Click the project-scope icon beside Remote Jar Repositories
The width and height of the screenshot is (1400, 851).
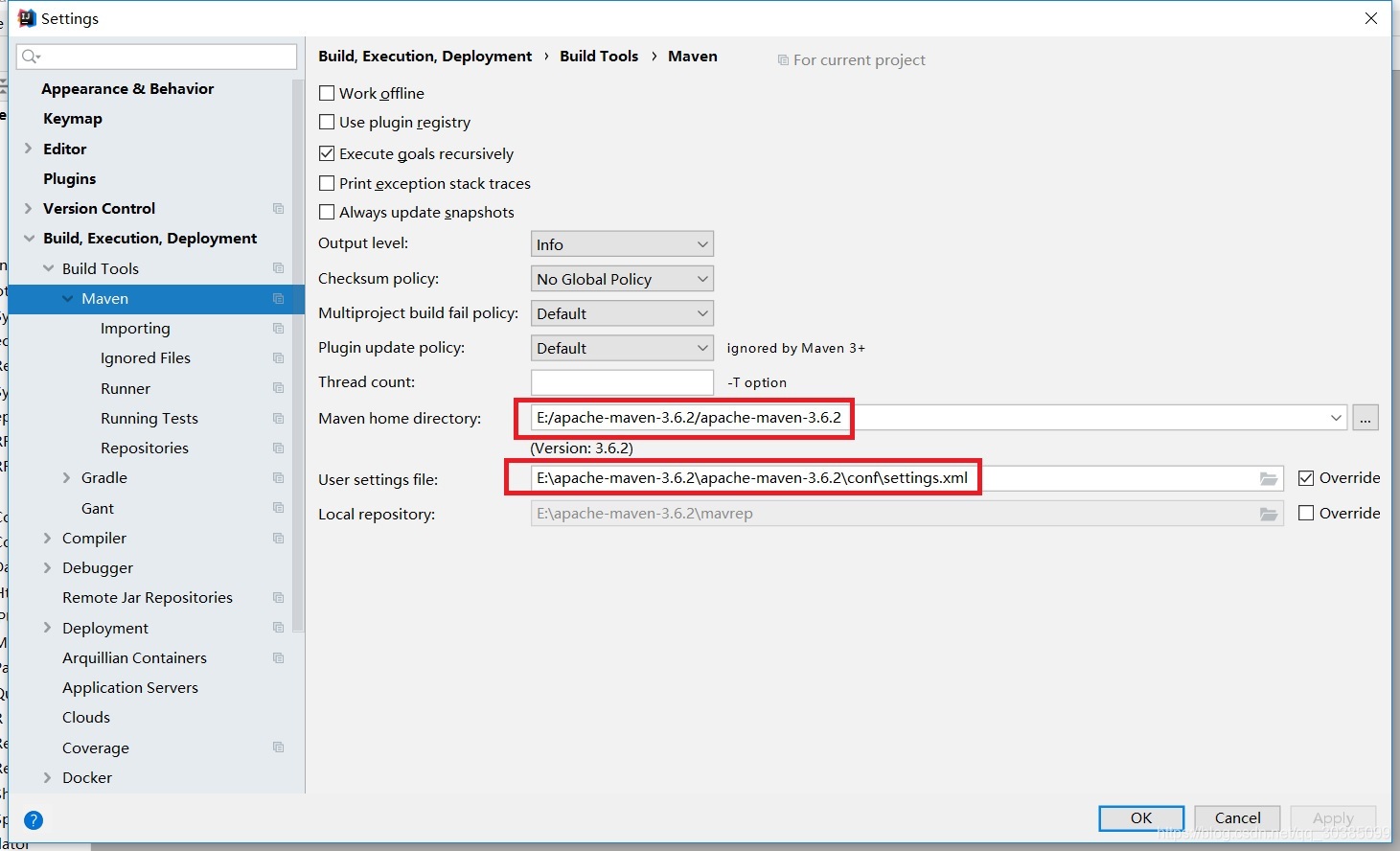[x=278, y=597]
